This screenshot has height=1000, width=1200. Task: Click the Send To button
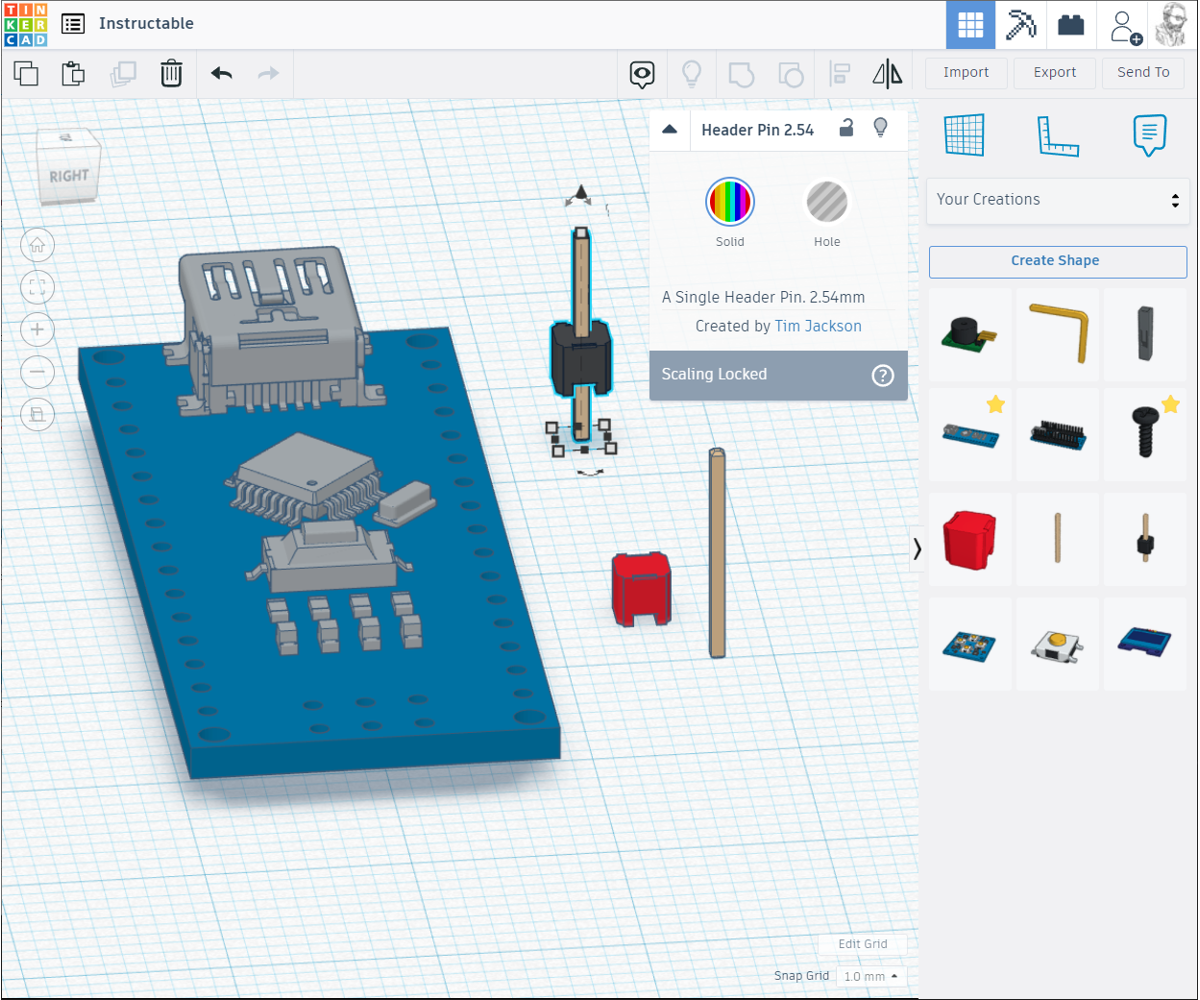[x=1143, y=72]
